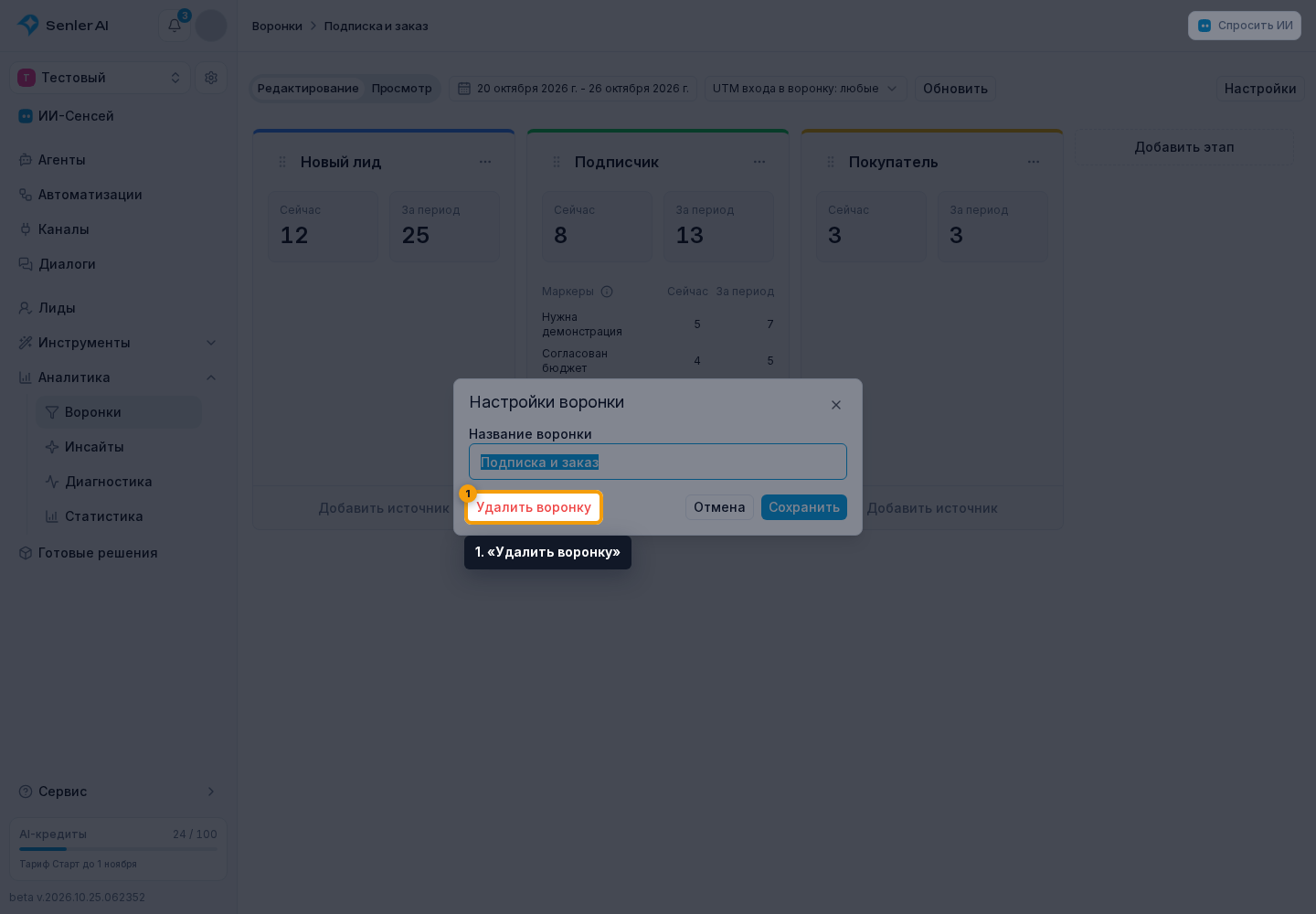Click the «Обновить» button

click(x=955, y=89)
